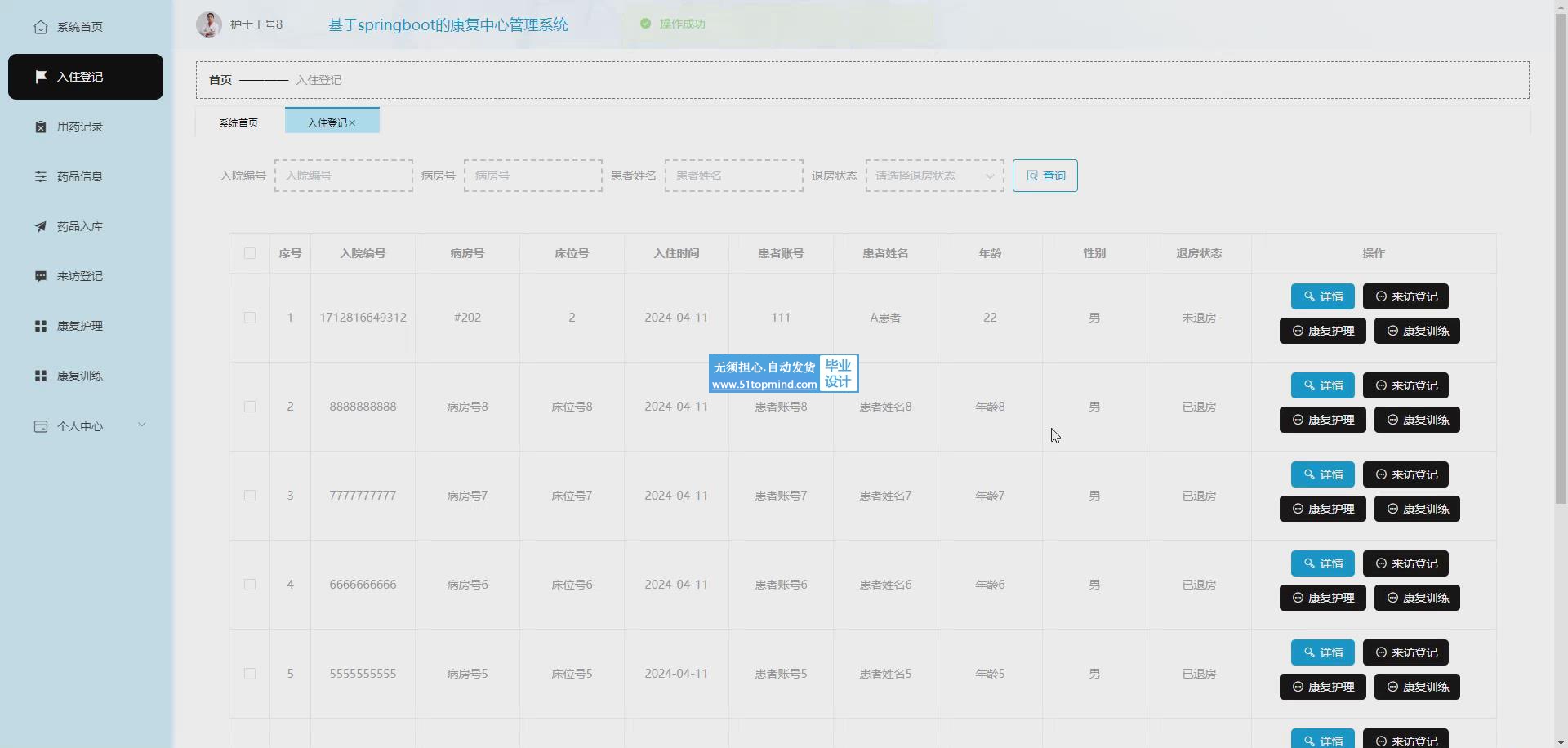The width and height of the screenshot is (1568, 748).
Task: Click the green success check icon
Action: pos(645,24)
